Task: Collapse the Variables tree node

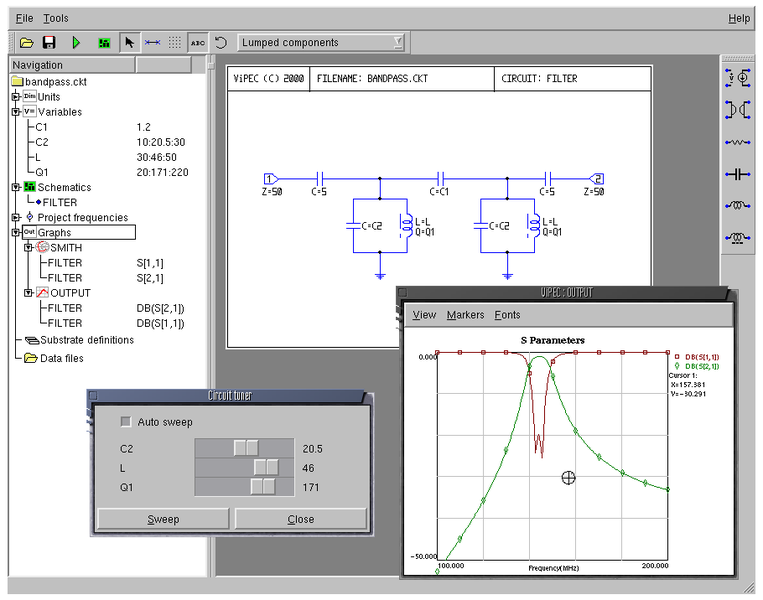Action: tap(16, 112)
